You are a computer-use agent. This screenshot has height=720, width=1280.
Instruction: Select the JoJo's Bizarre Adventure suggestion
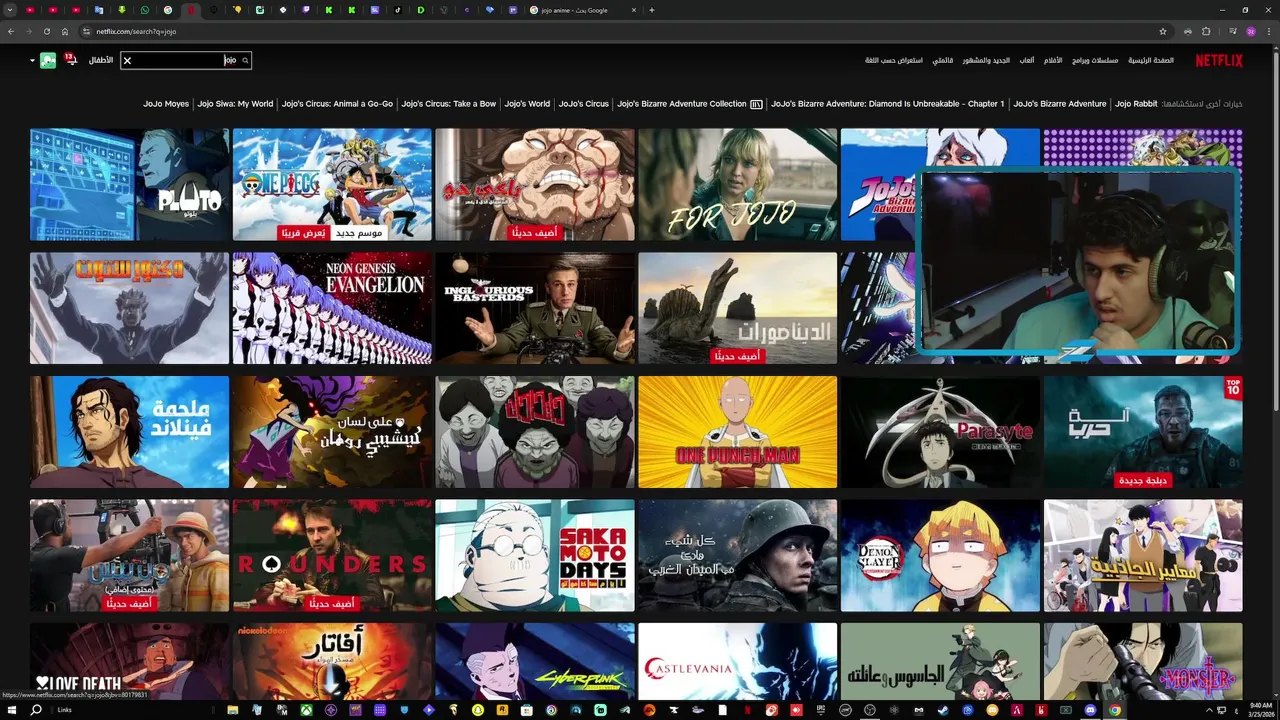click(1060, 104)
